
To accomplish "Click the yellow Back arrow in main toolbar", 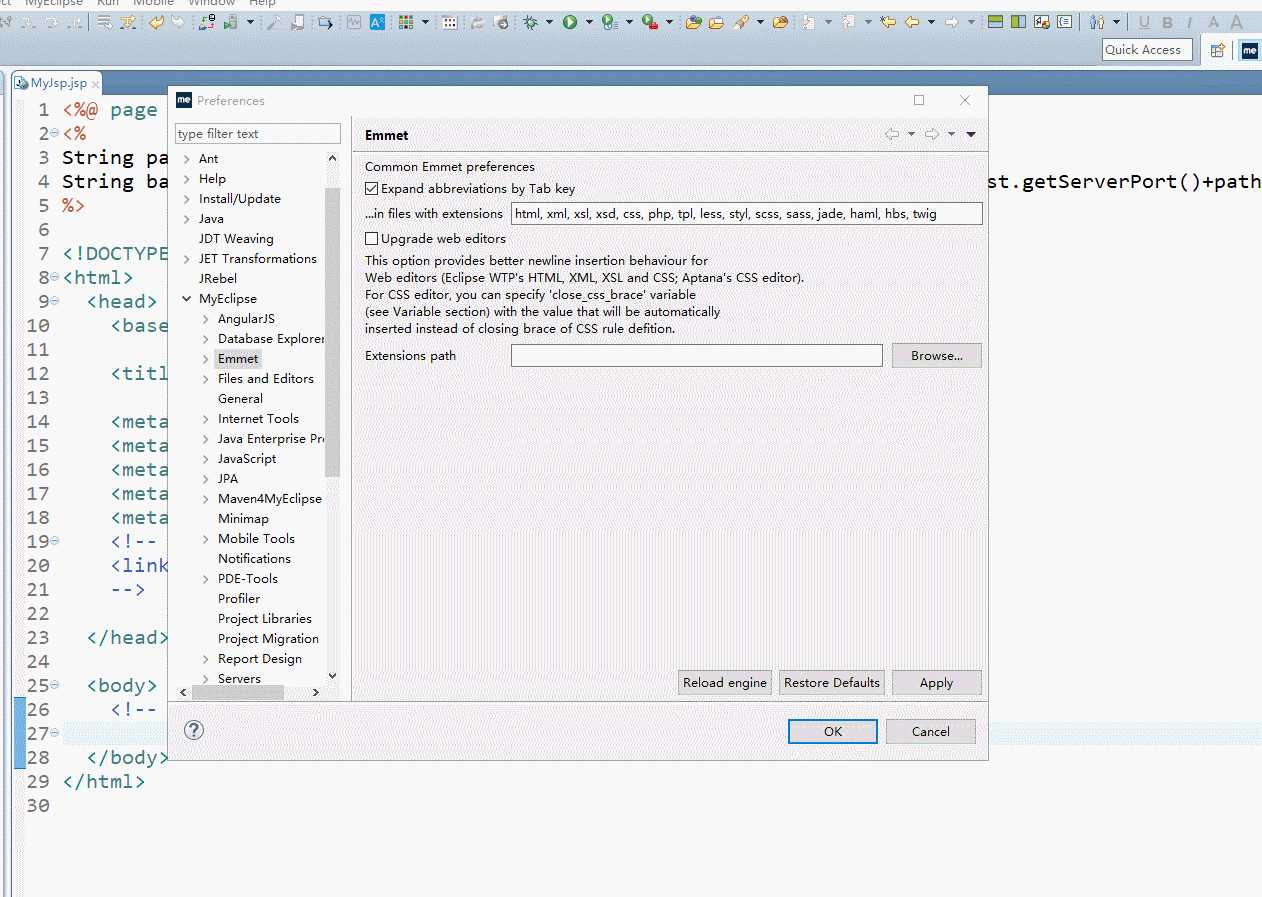I will [x=912, y=22].
